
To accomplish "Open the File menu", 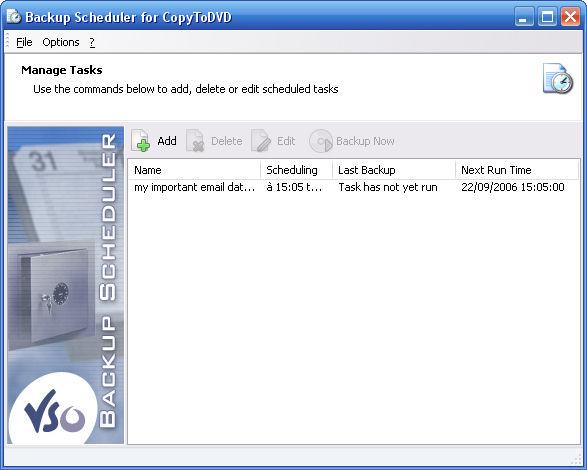I will (x=24, y=42).
